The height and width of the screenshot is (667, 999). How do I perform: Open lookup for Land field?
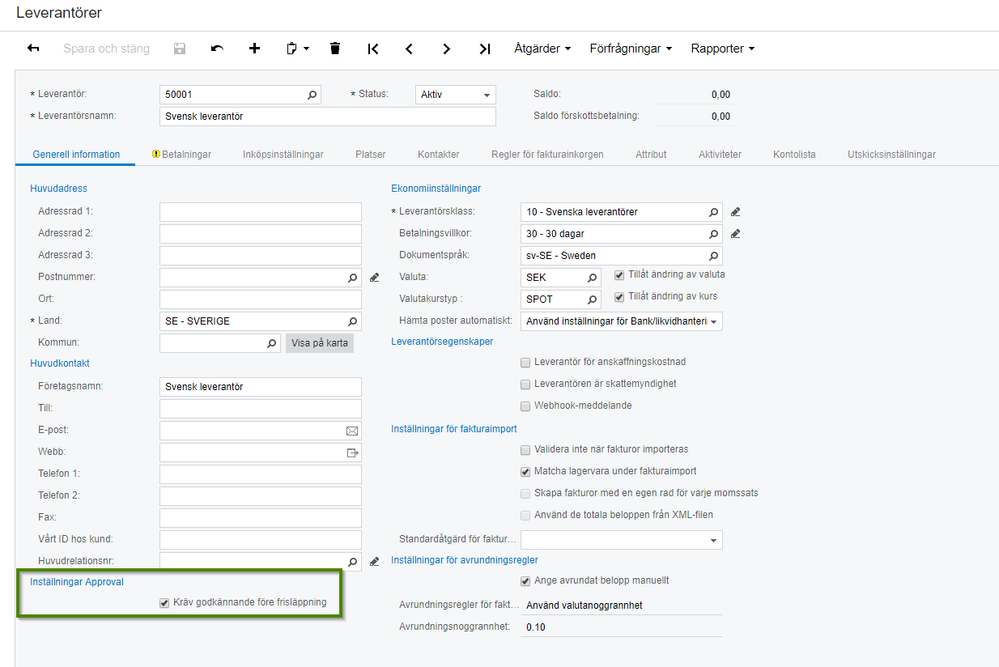352,321
